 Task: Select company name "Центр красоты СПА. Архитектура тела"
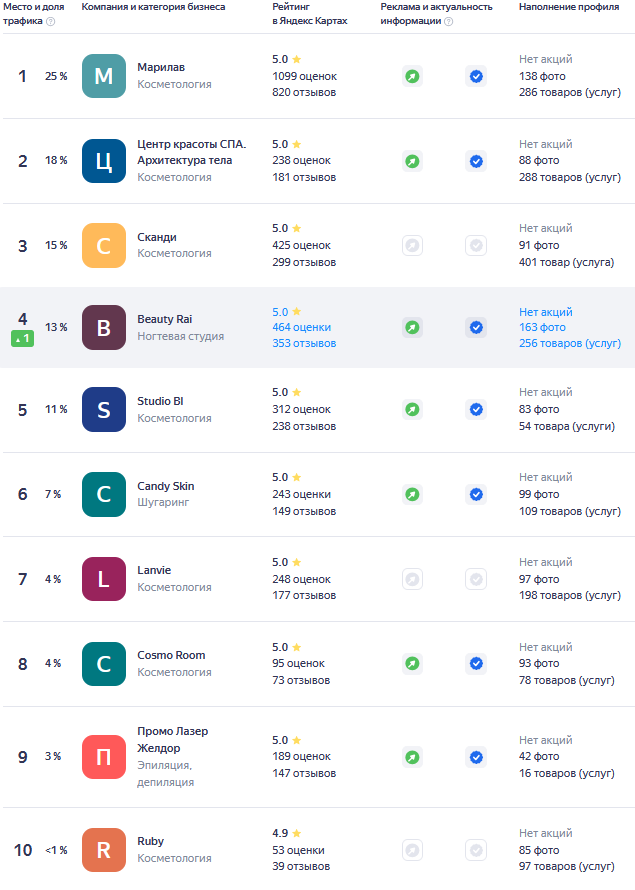191,152
